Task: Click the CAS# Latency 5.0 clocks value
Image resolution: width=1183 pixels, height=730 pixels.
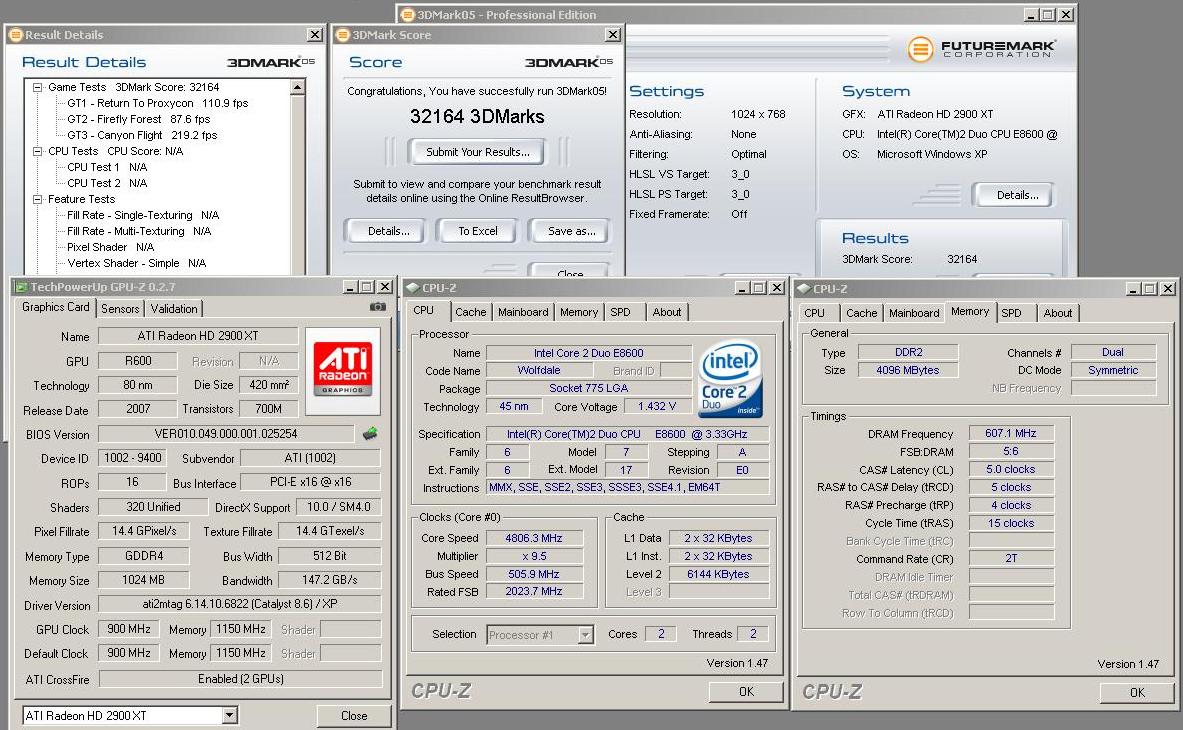Action: (1011, 469)
